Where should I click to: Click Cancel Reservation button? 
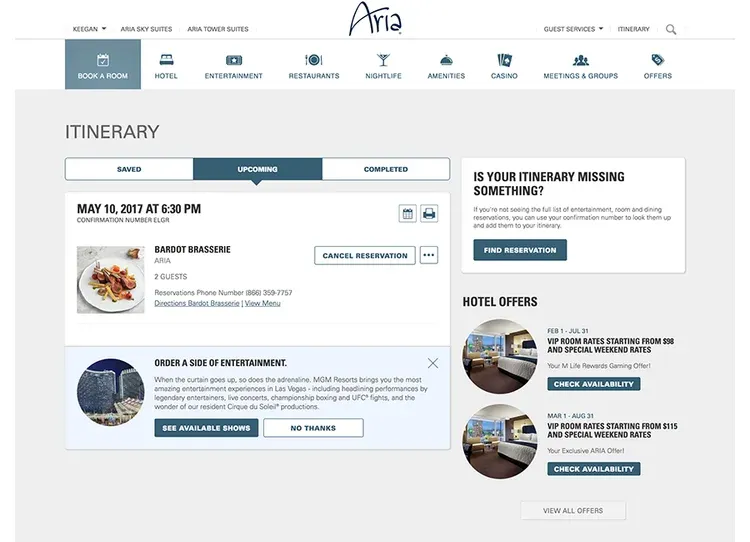click(365, 255)
